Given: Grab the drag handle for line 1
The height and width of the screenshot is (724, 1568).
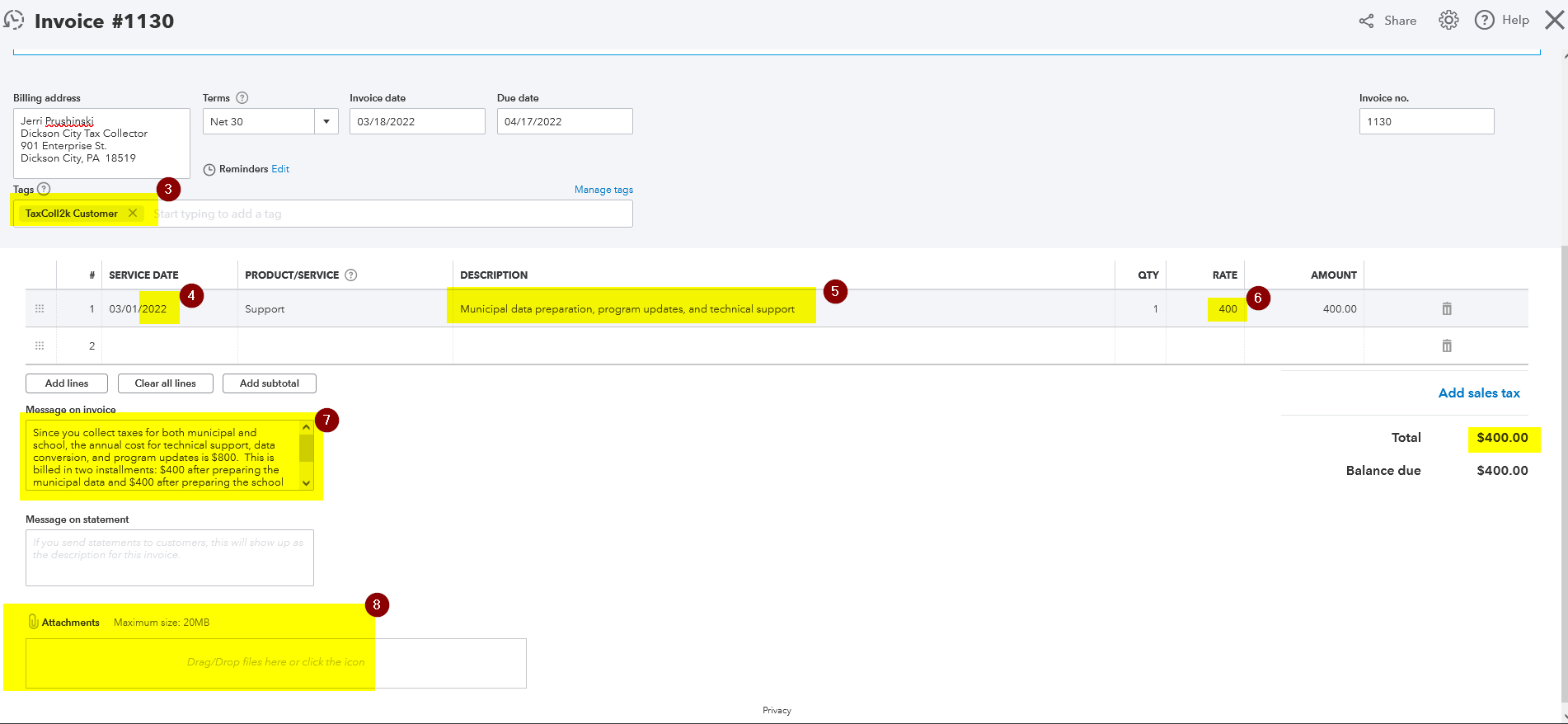Looking at the screenshot, I should 40,308.
